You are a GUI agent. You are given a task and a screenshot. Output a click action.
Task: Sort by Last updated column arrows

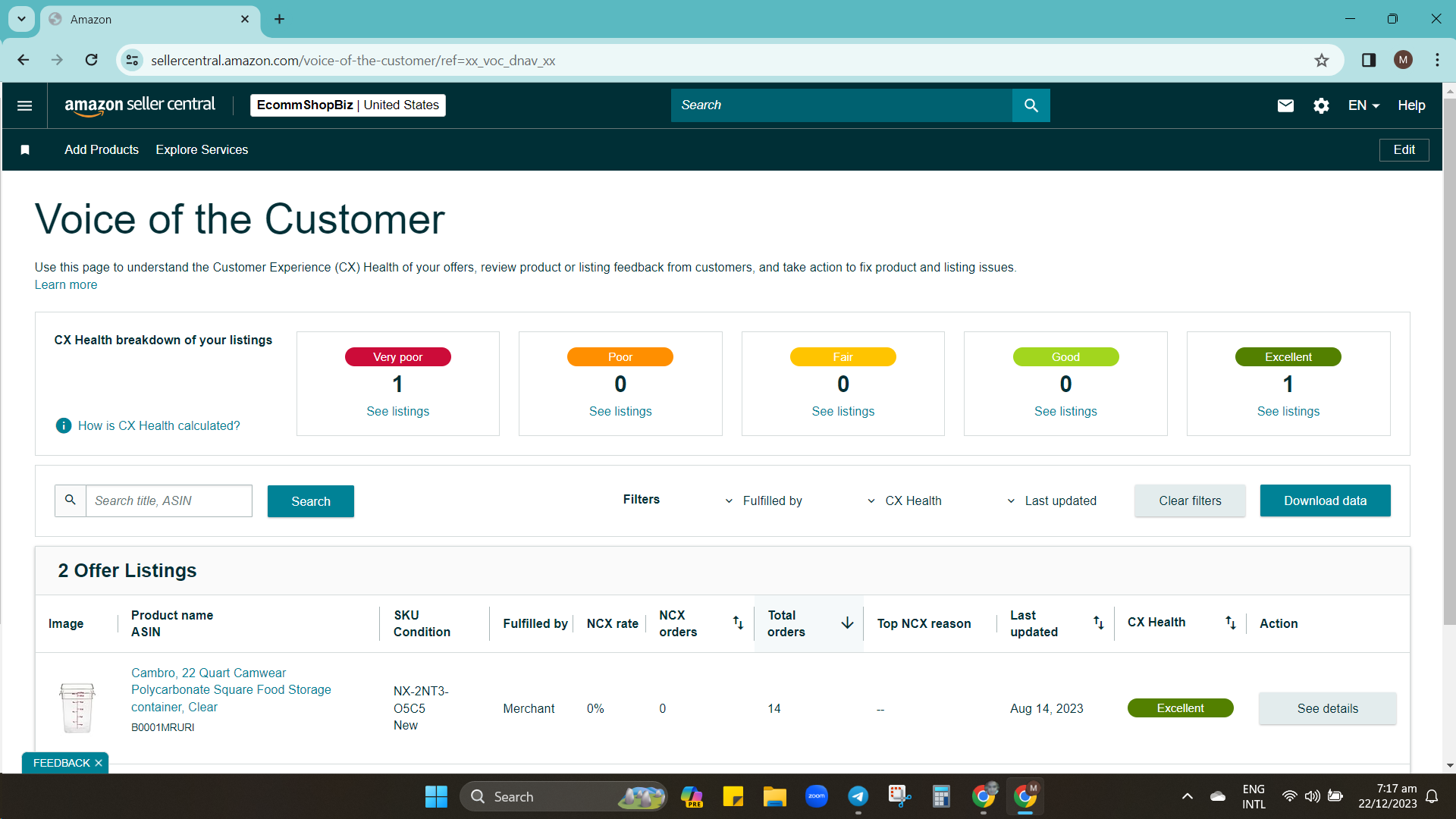tap(1098, 623)
